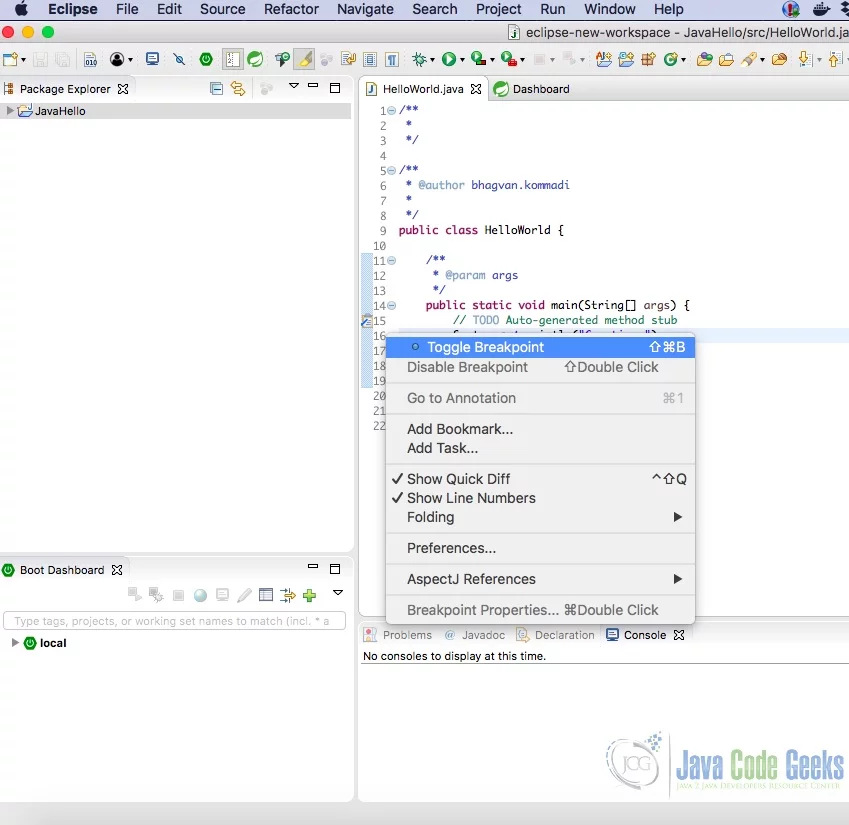This screenshot has height=825, width=849.
Task: Click the Run External Tools toolbox icon
Action: point(508,58)
